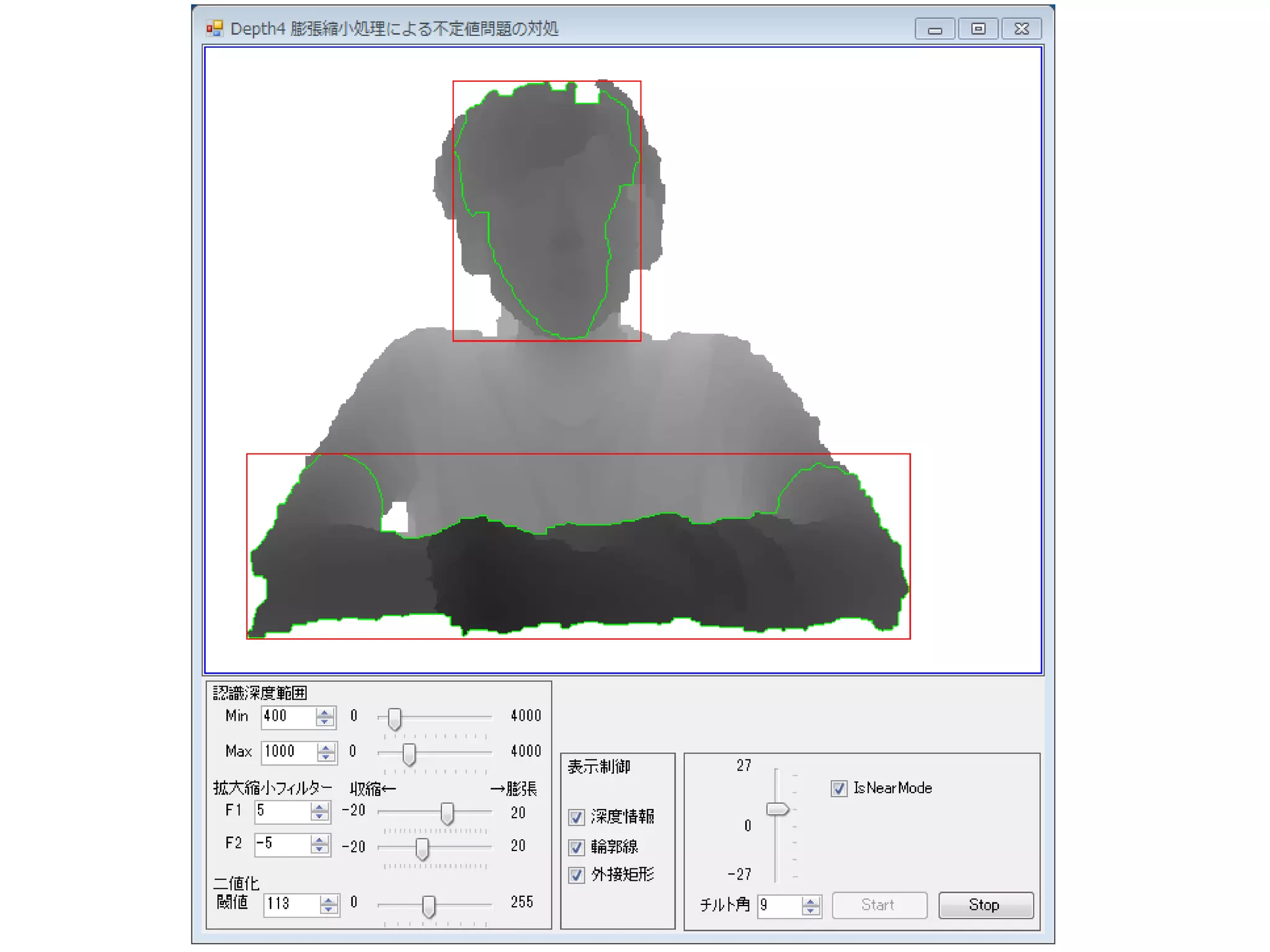Viewport: 1270px width, 952px height.
Task: Increase F1 filter value with up arrow
Action: click(x=319, y=807)
